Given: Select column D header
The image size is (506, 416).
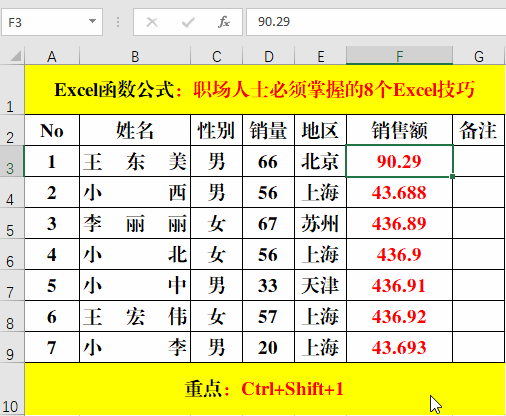Looking at the screenshot, I should tap(269, 56).
